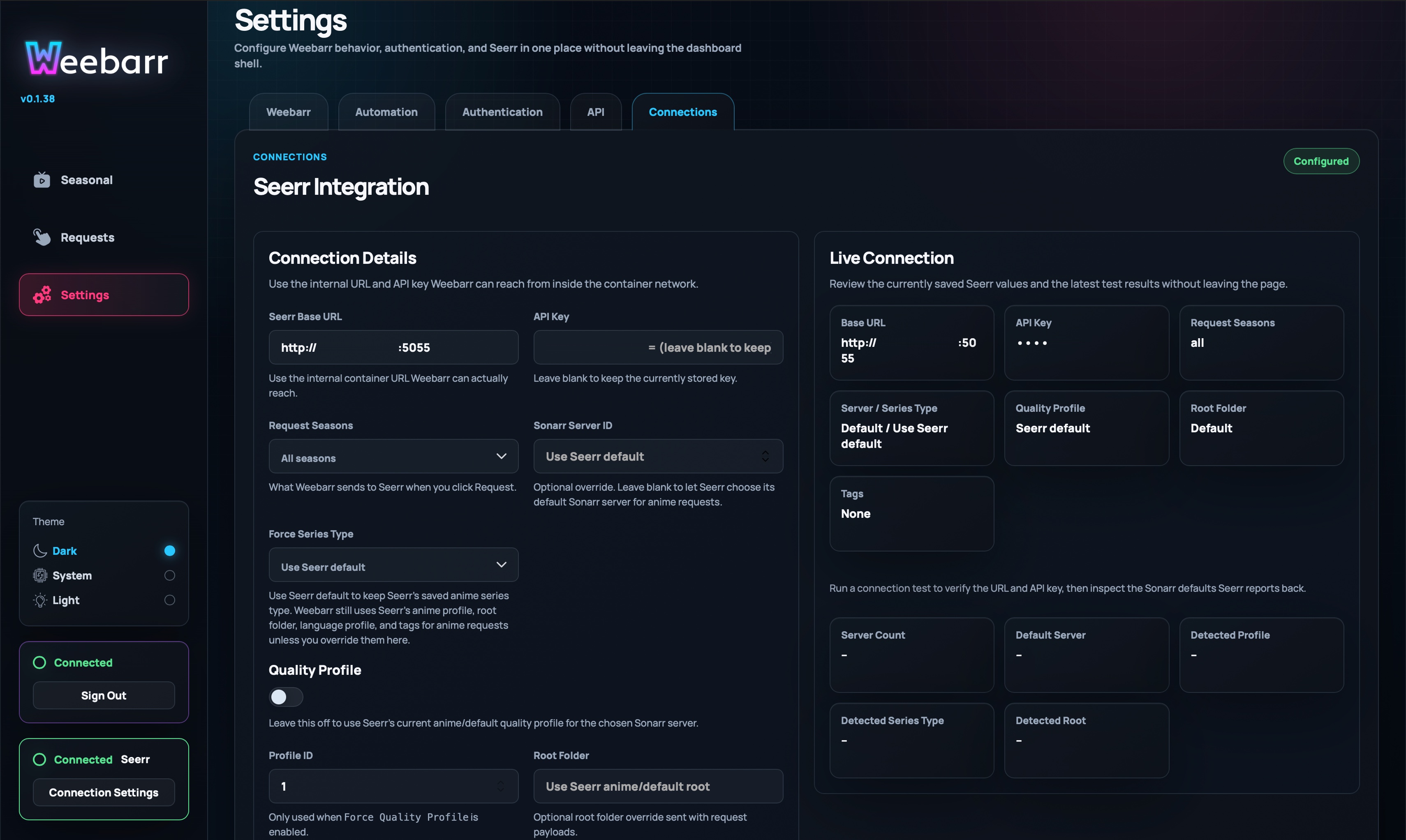Click the Server / Series Type card
Screen dimensions: 1406x840
(912, 429)
